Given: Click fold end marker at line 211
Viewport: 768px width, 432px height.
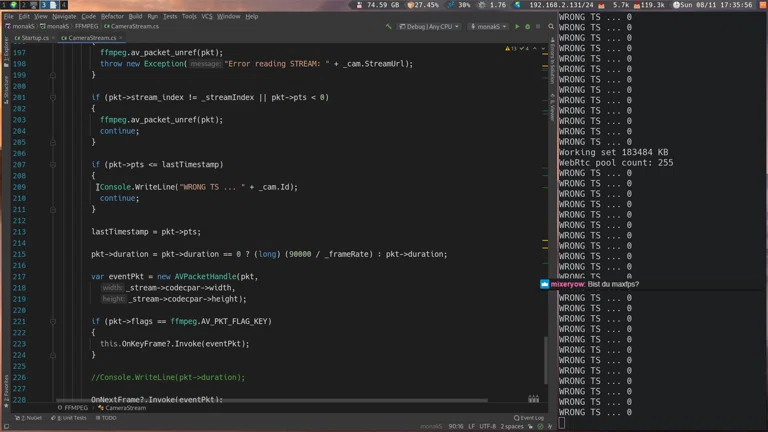Looking at the screenshot, I should (53, 210).
